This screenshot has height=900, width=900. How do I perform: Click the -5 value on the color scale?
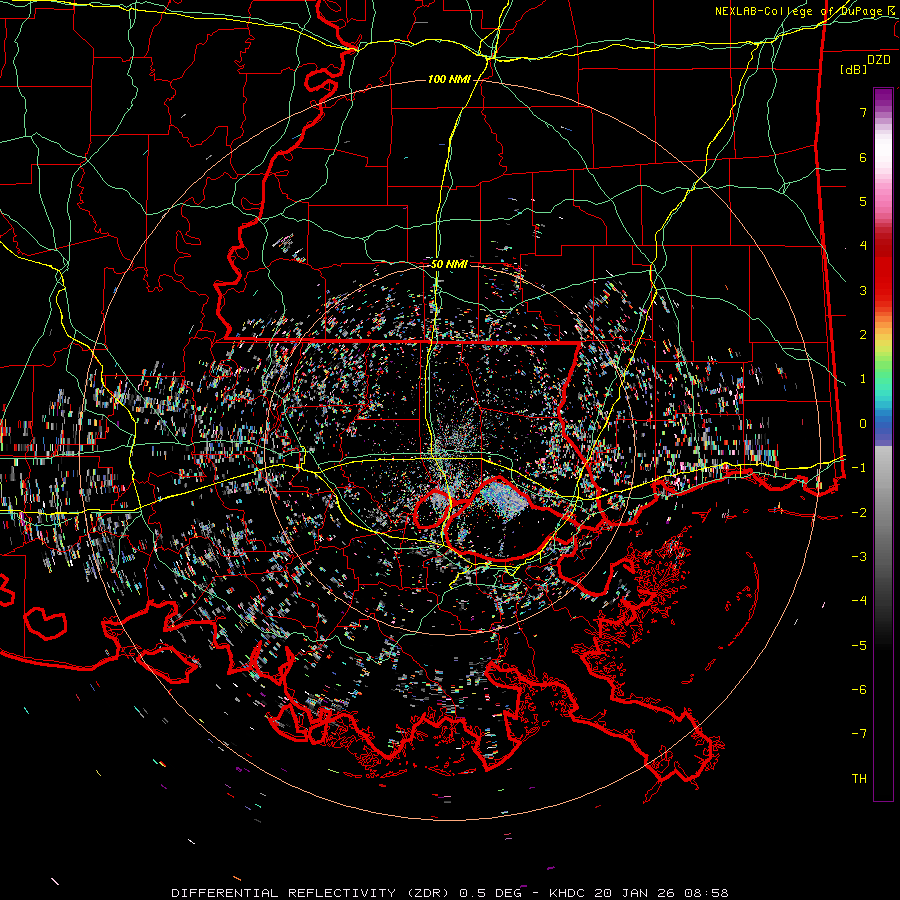[859, 645]
